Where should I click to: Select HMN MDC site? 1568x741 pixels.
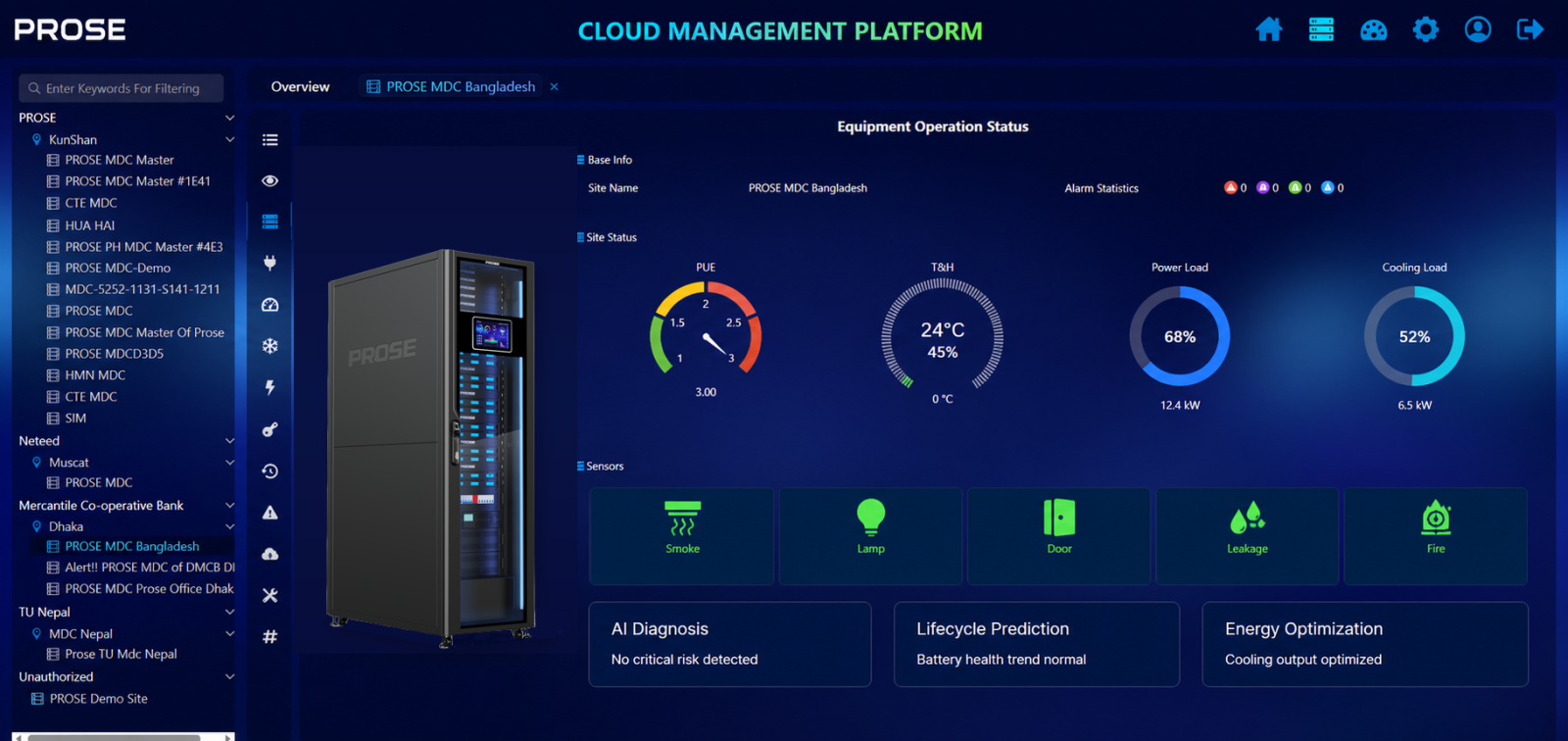tap(95, 374)
